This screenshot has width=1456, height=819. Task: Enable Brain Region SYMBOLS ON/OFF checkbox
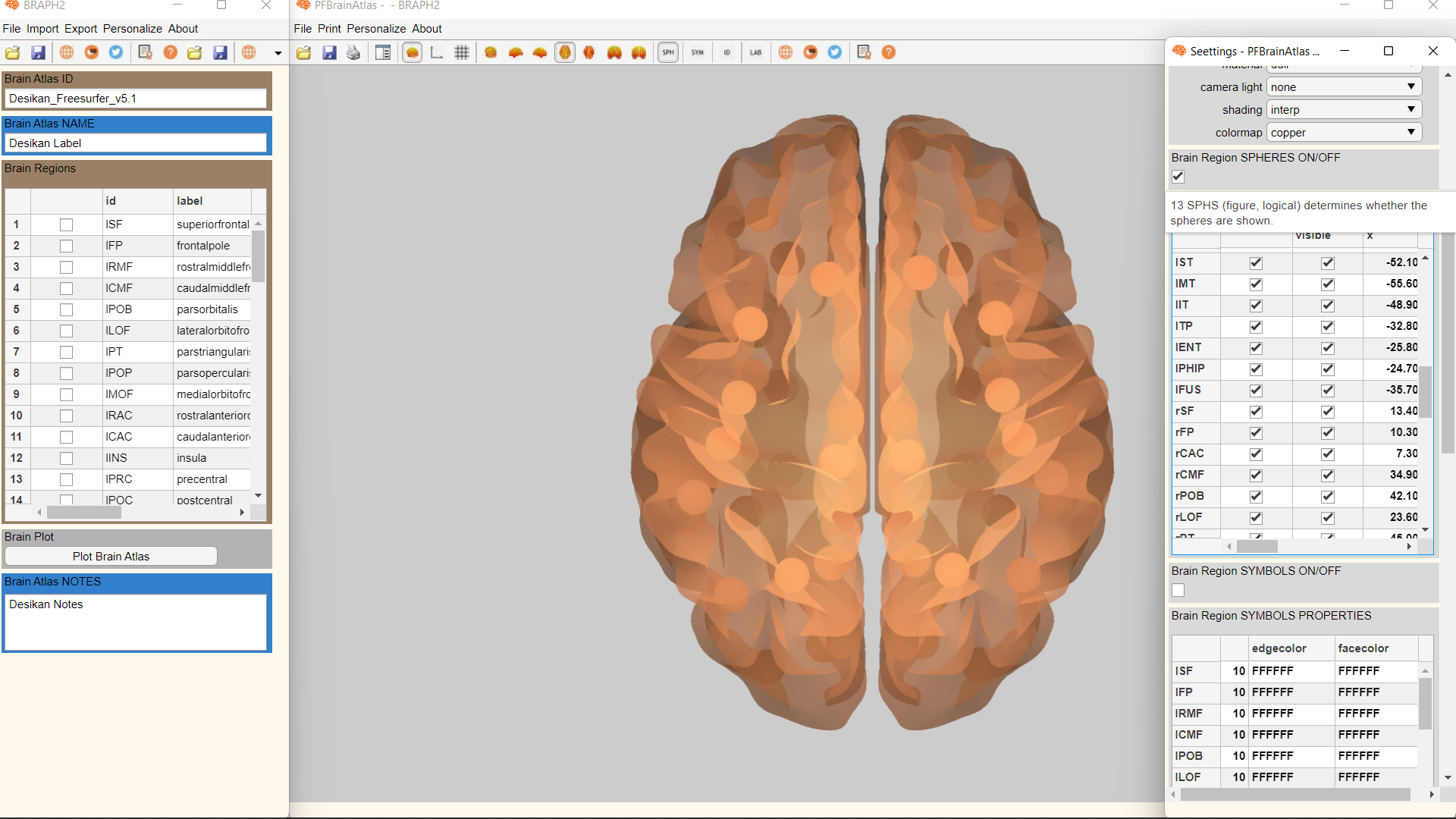tap(1178, 590)
